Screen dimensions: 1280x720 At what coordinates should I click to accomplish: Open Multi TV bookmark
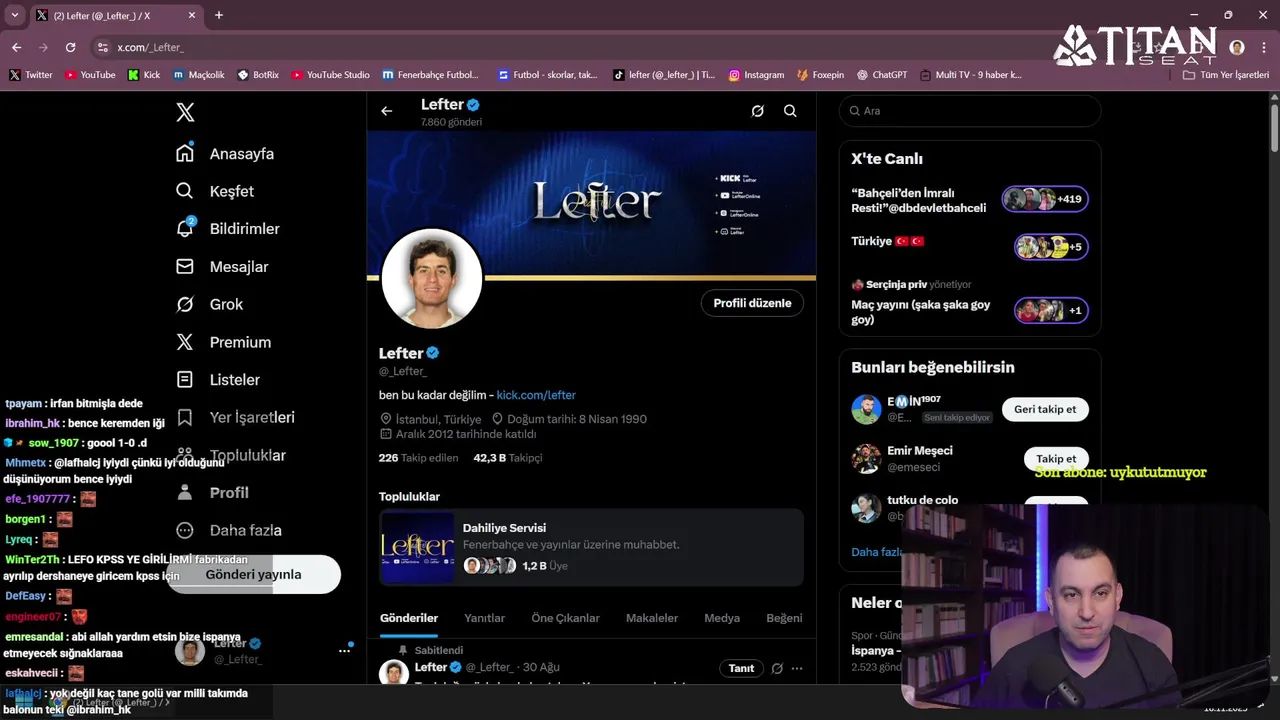click(970, 75)
